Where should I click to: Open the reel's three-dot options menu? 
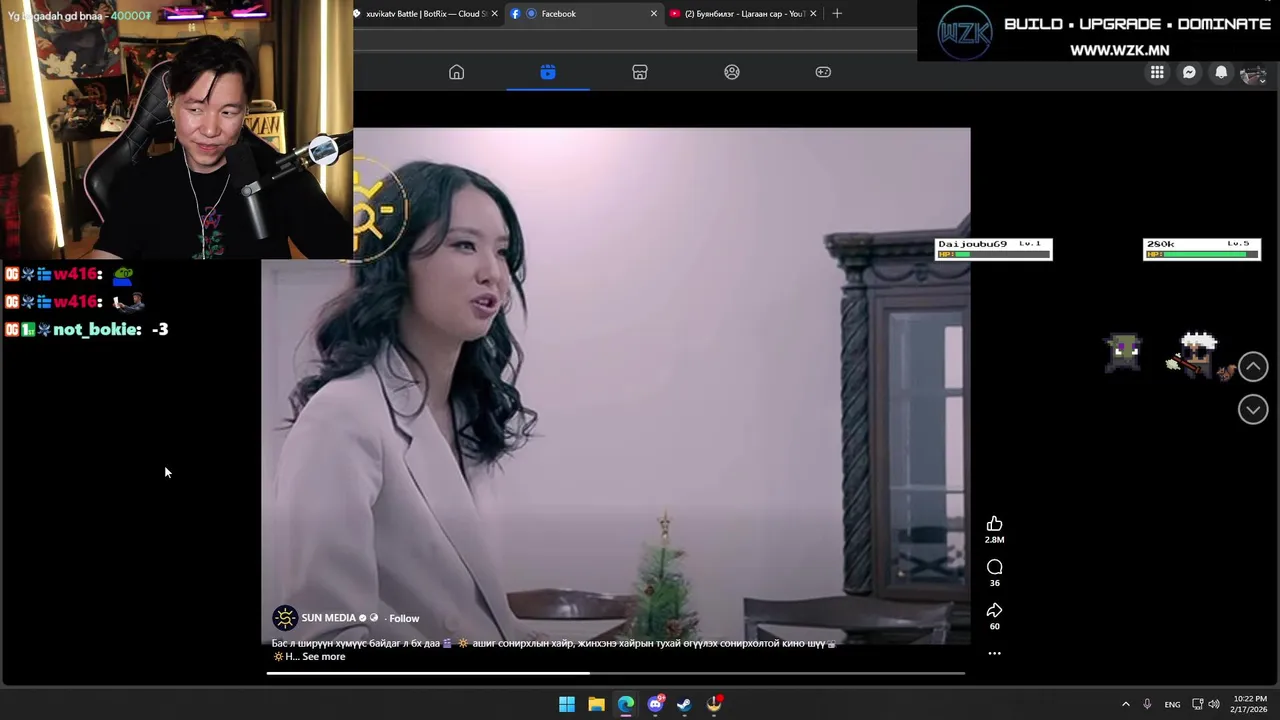coord(994,653)
